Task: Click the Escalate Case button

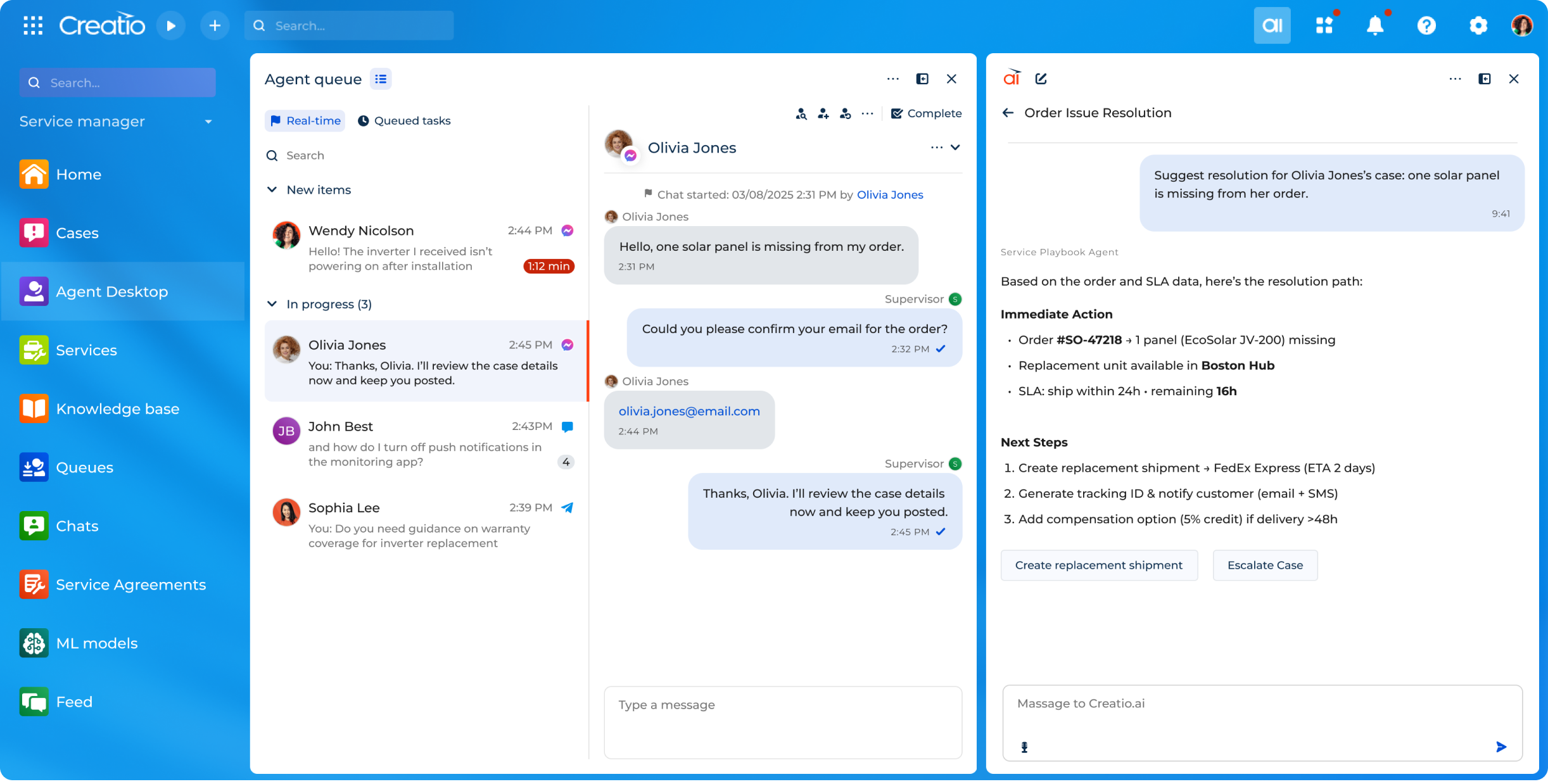Action: (x=1264, y=565)
